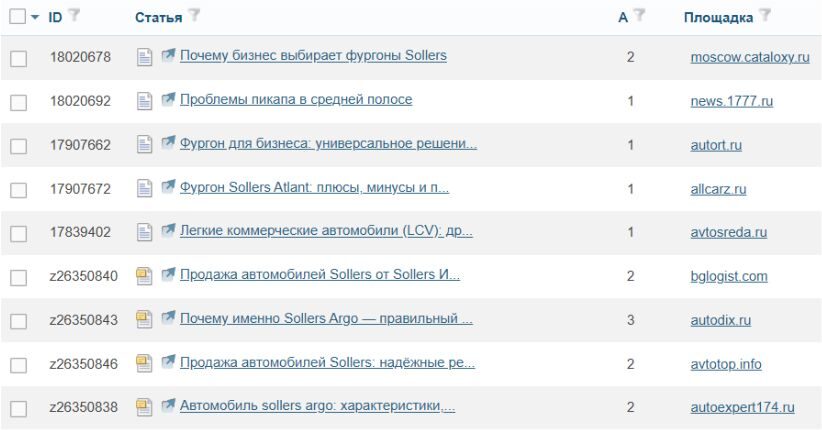This screenshot has height=430, width=822.
Task: Open filter for Статья column
Action: click(194, 16)
